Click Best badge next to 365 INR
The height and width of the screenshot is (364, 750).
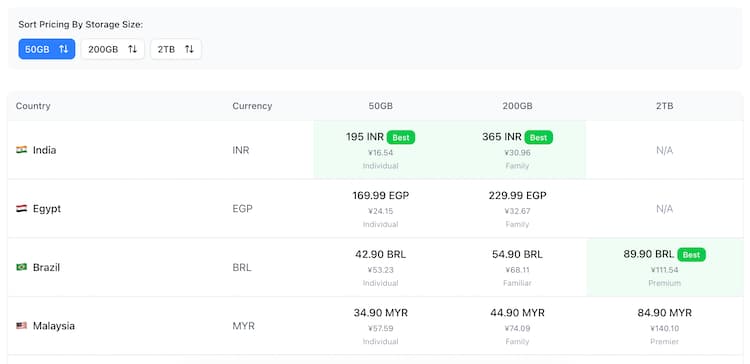[539, 138]
